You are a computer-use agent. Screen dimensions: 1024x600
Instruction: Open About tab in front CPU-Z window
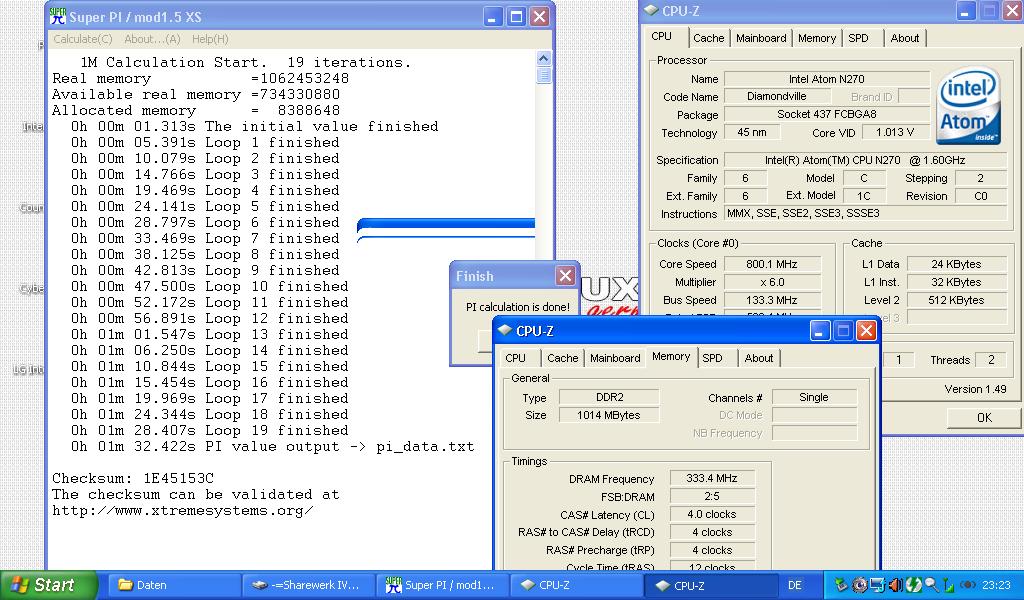[758, 358]
